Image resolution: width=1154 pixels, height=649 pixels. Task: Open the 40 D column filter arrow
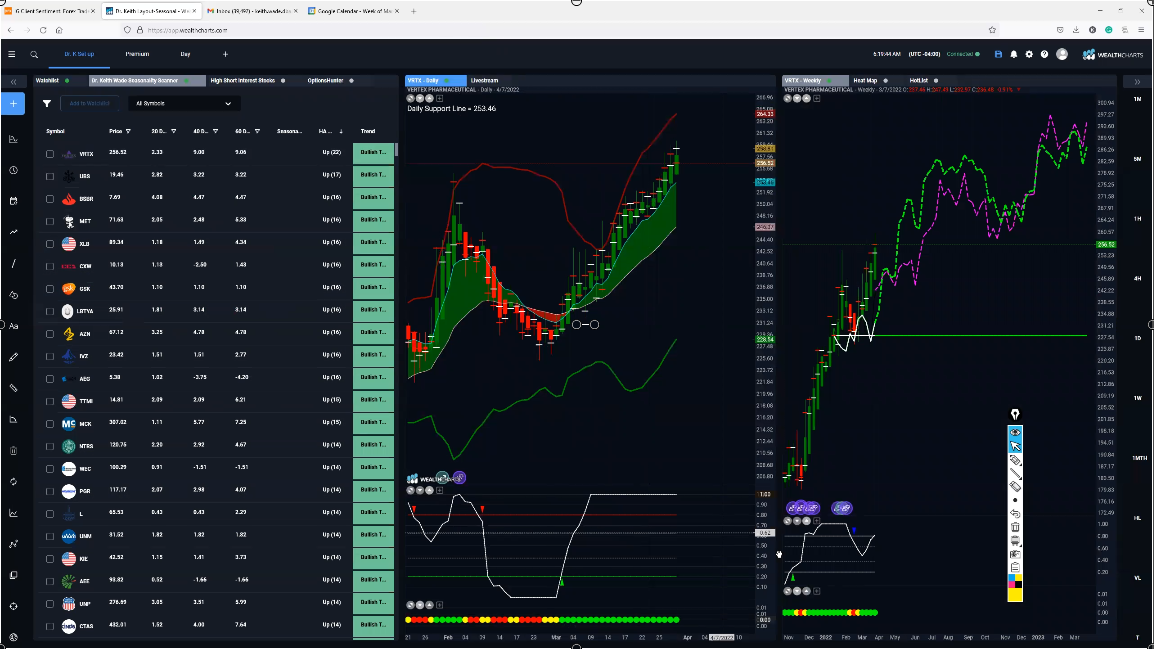point(216,132)
